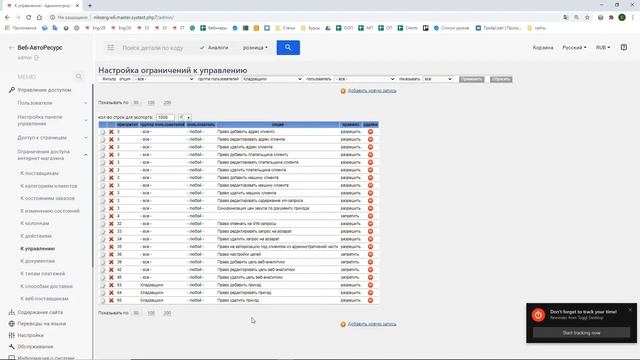Bookmark this page with the star icon
Screen dimensions: 640x360
587,17
